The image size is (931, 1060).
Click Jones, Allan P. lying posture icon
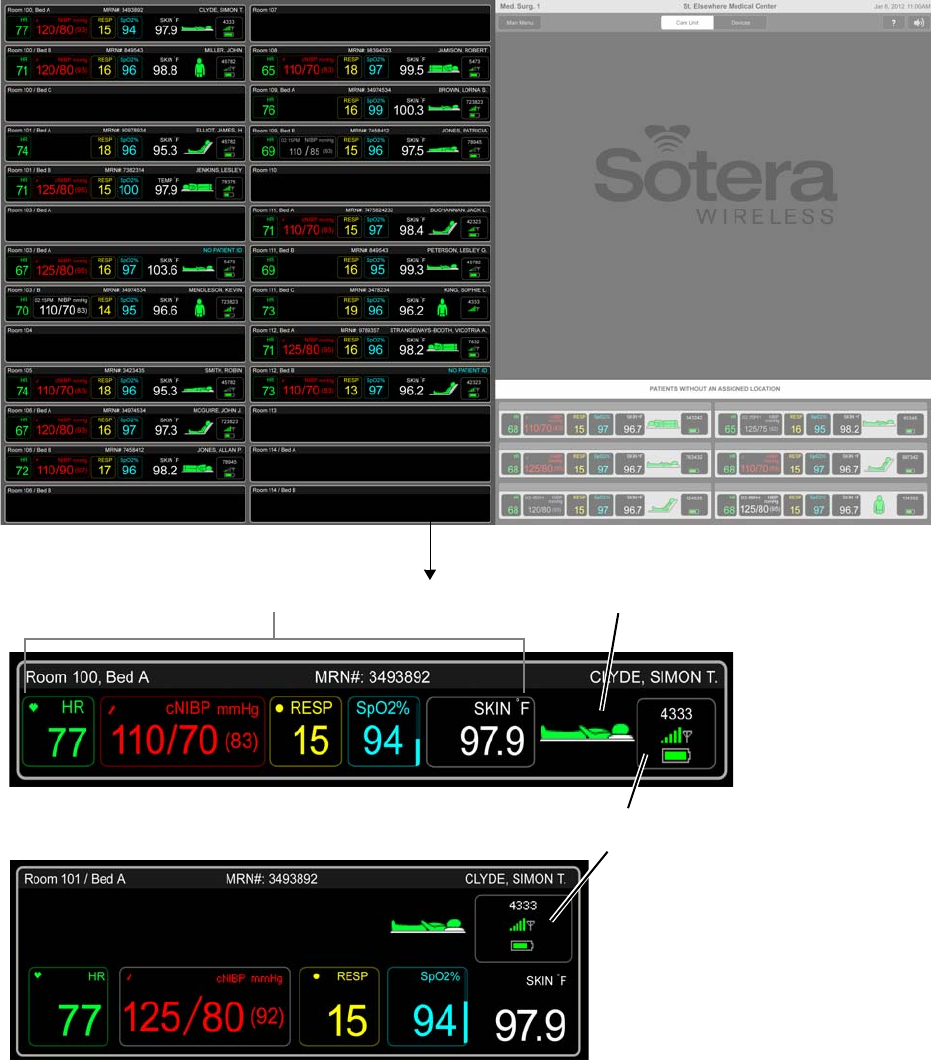pyautogui.click(x=197, y=467)
